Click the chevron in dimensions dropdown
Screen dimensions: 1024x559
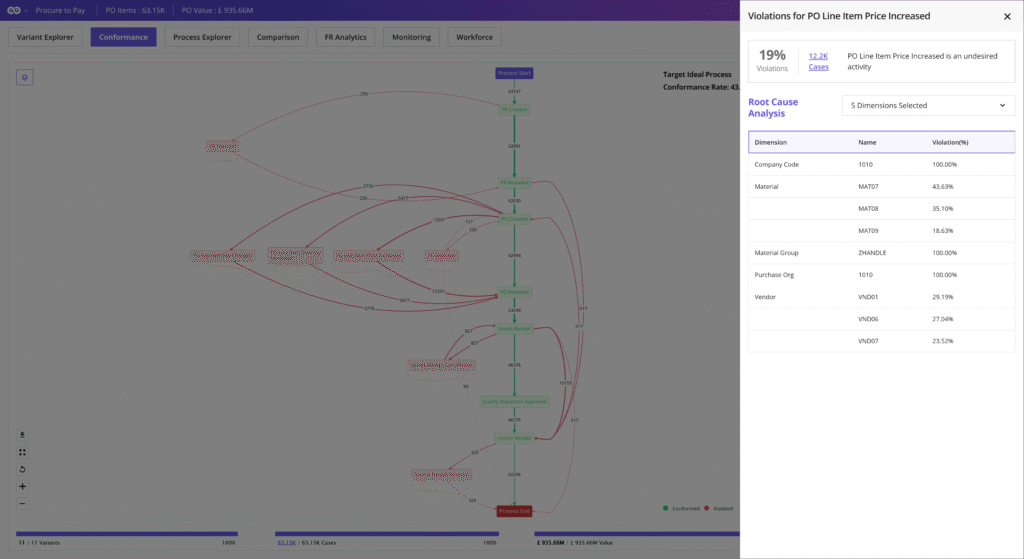pos(1002,105)
